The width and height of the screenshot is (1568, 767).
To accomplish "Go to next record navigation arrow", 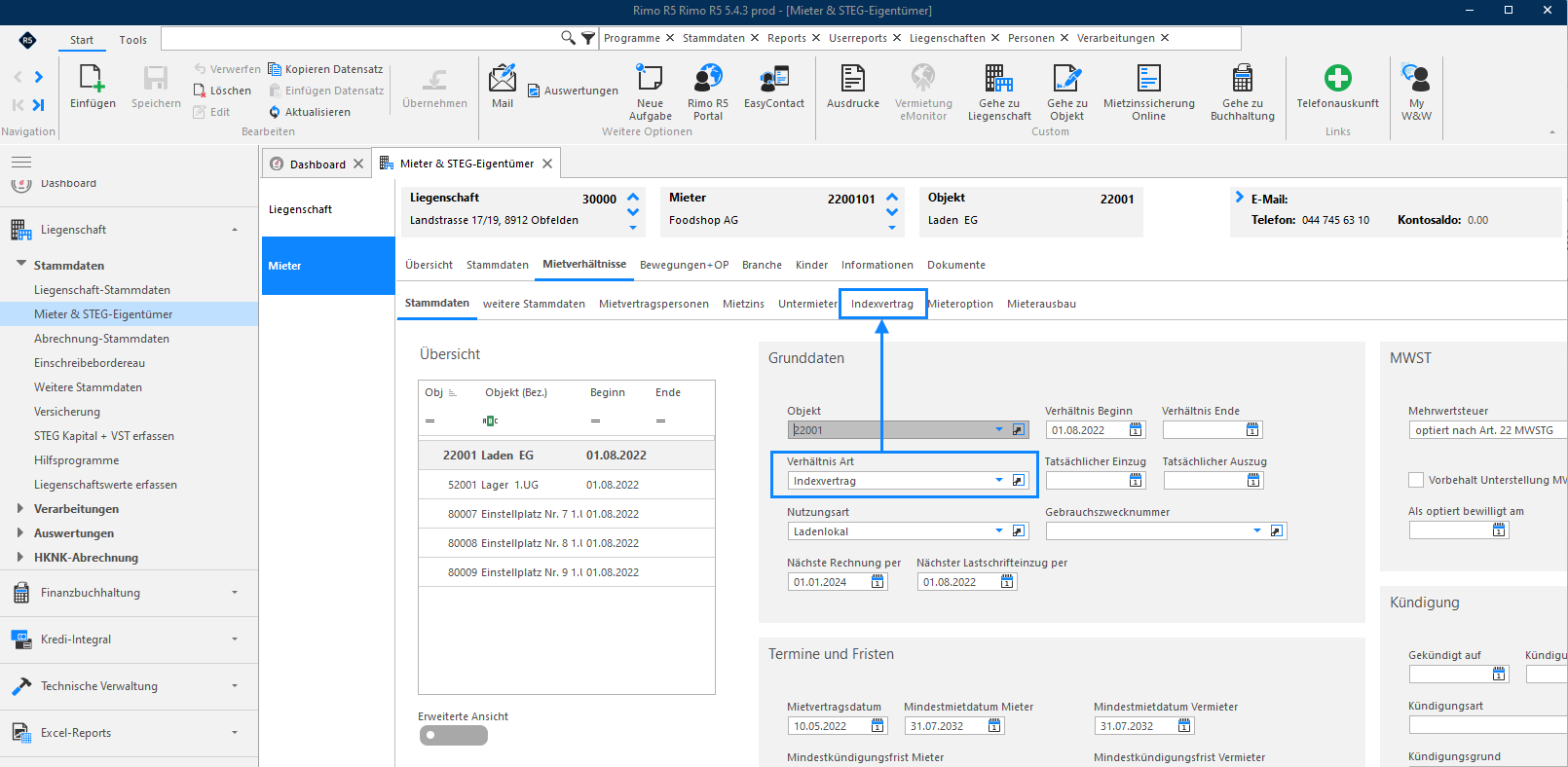I will [x=39, y=77].
